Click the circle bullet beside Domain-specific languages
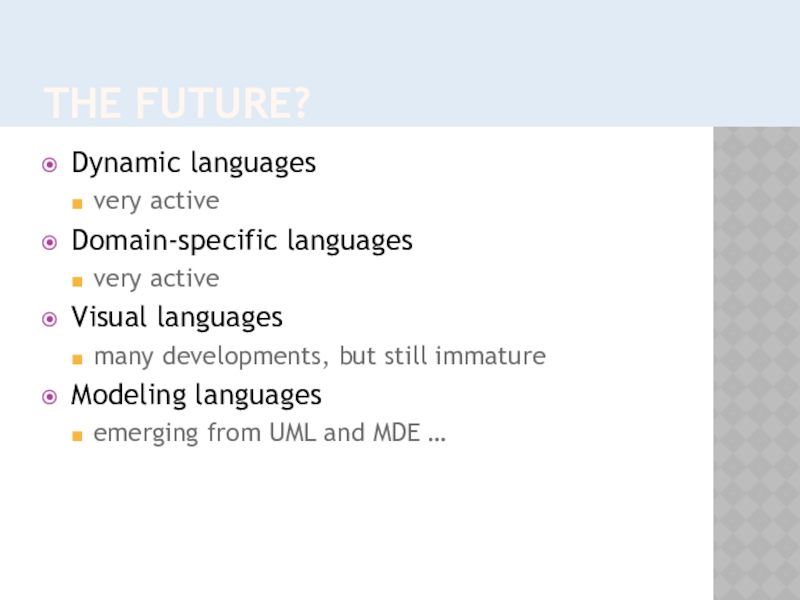The image size is (800, 600). pyautogui.click(x=50, y=242)
